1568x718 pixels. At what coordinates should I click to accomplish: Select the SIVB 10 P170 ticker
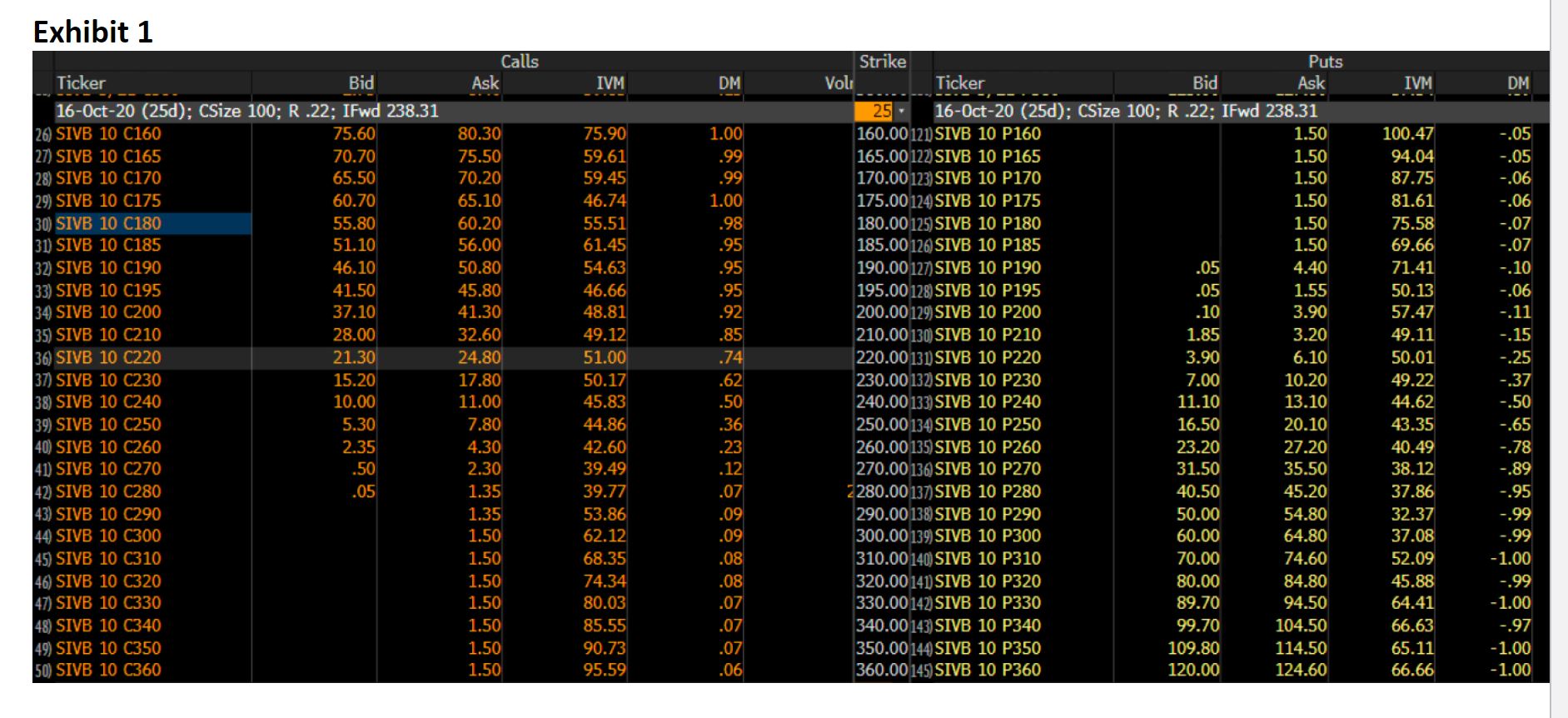click(988, 178)
